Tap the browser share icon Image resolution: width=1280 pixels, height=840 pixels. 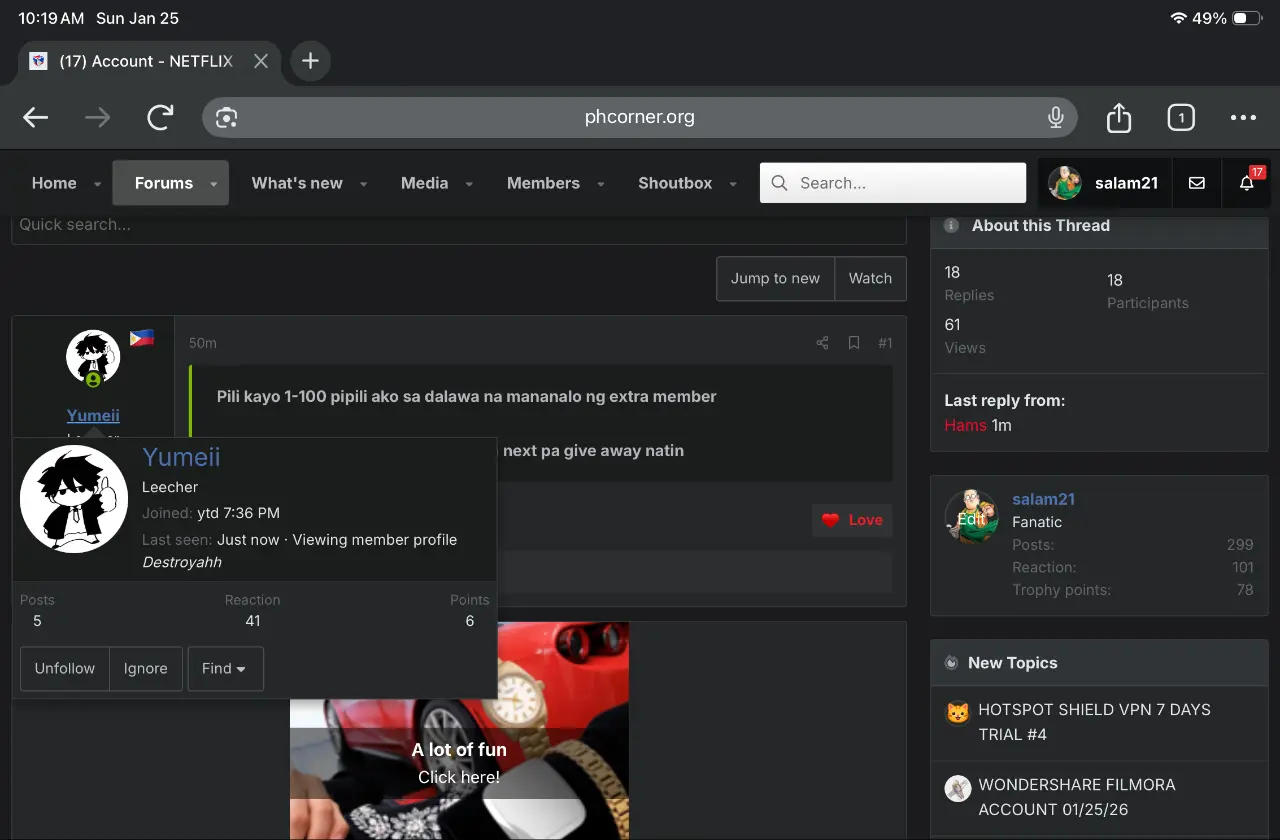tap(1119, 118)
